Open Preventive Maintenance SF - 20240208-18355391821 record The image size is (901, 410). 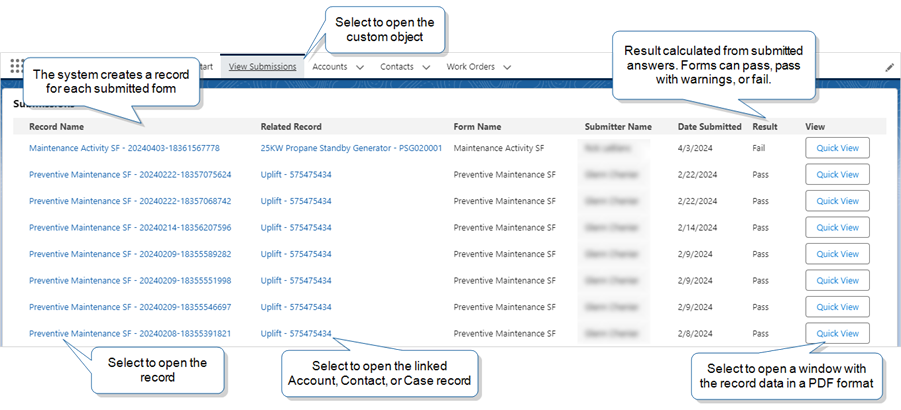[130, 333]
